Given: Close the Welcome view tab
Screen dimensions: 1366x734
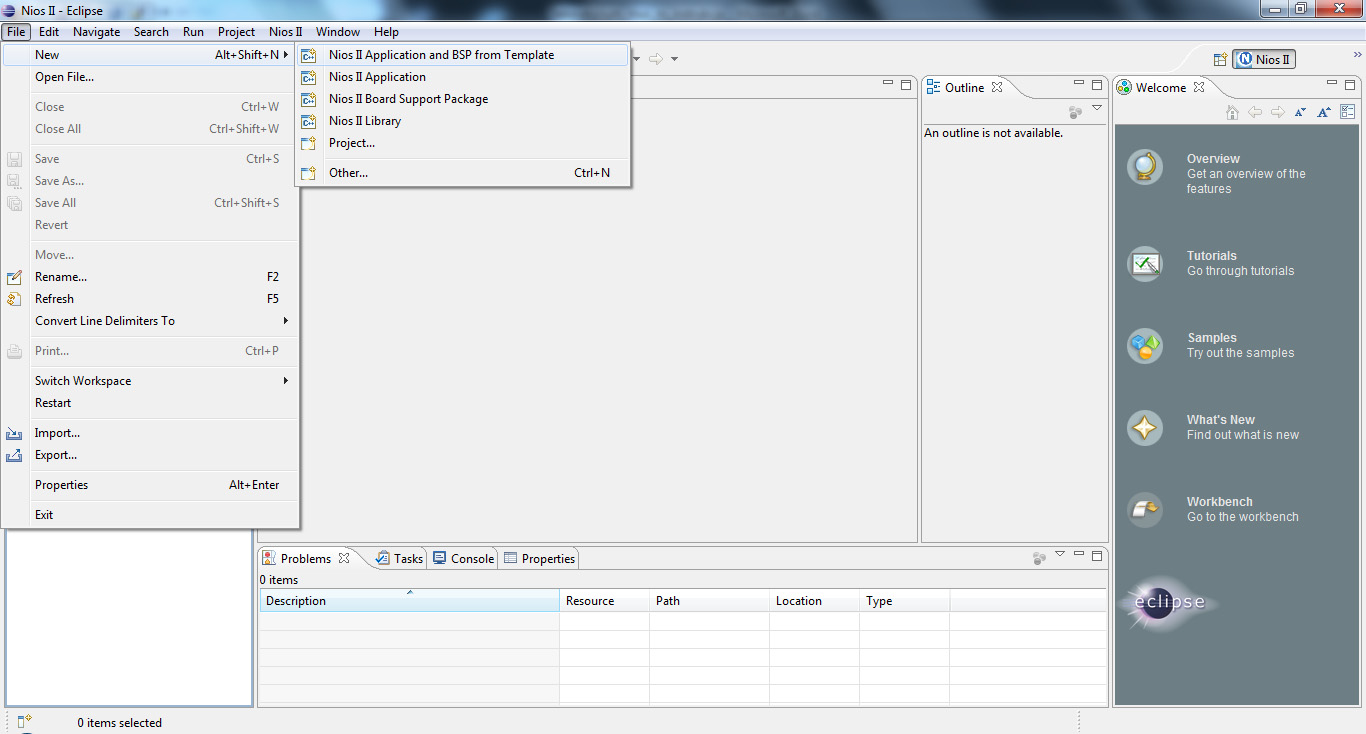Looking at the screenshot, I should (x=1199, y=87).
